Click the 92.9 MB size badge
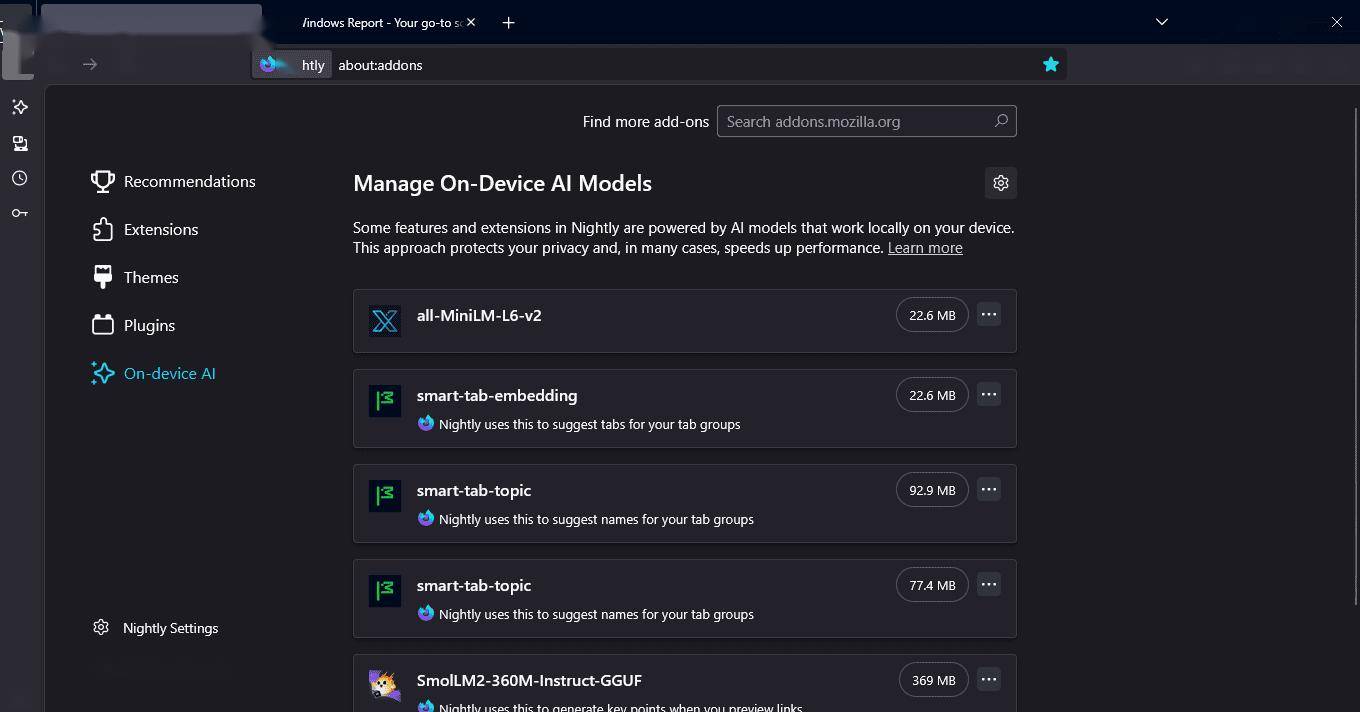The width and height of the screenshot is (1360, 712). [x=932, y=490]
